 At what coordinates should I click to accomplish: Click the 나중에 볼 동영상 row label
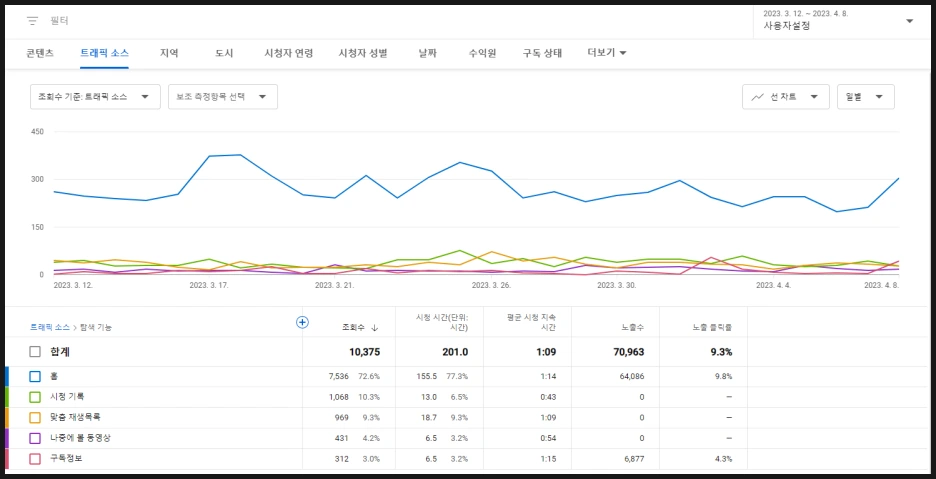click(81, 438)
